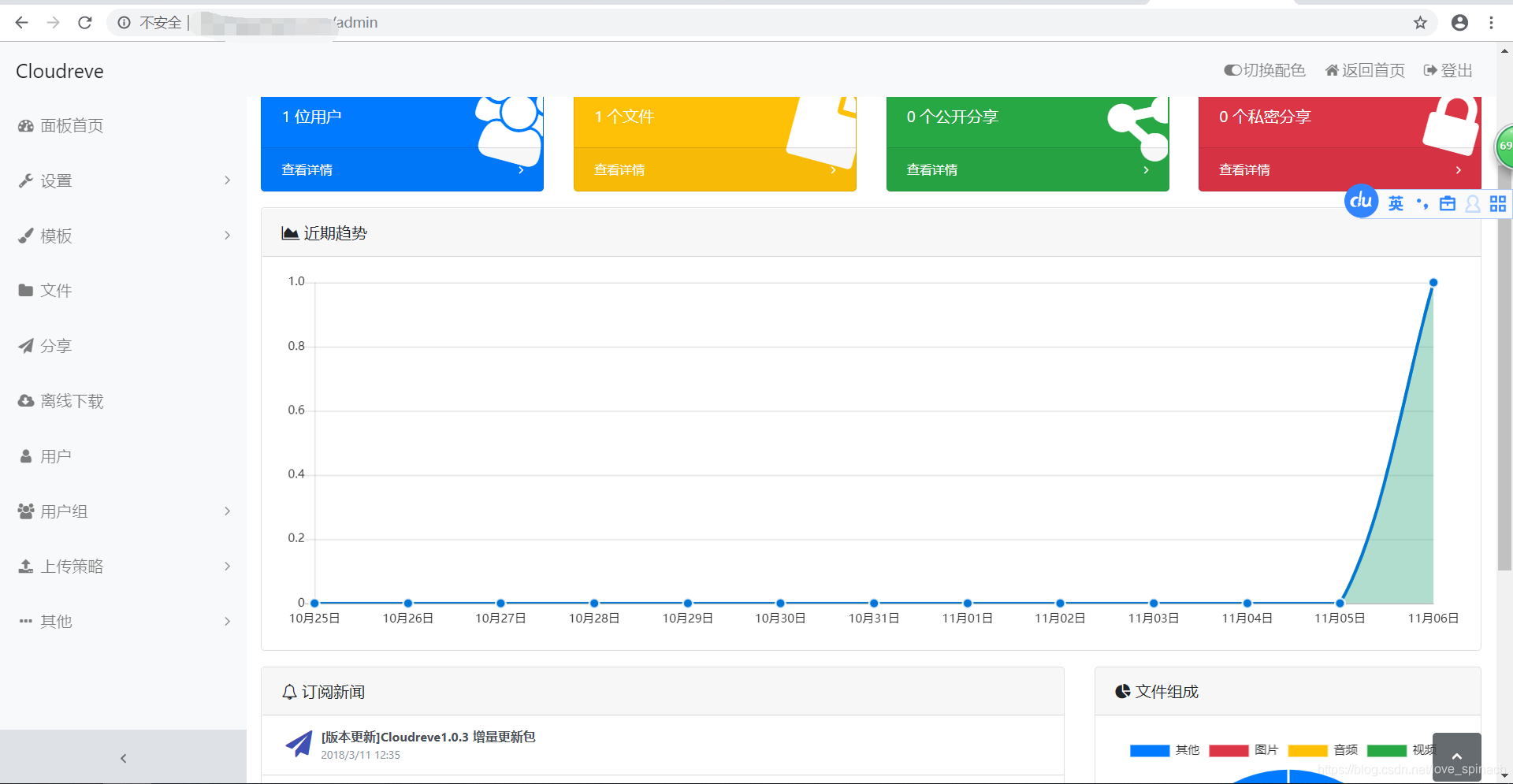Expand the 模板 submenu chevron
Screen dimensions: 1513x784
227,236
